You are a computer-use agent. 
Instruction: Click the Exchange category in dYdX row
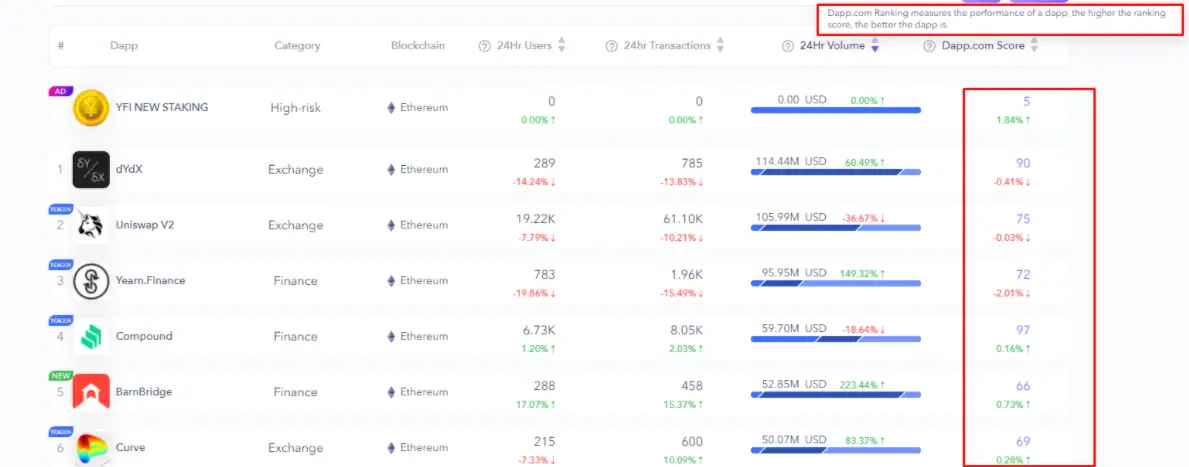tap(296, 170)
